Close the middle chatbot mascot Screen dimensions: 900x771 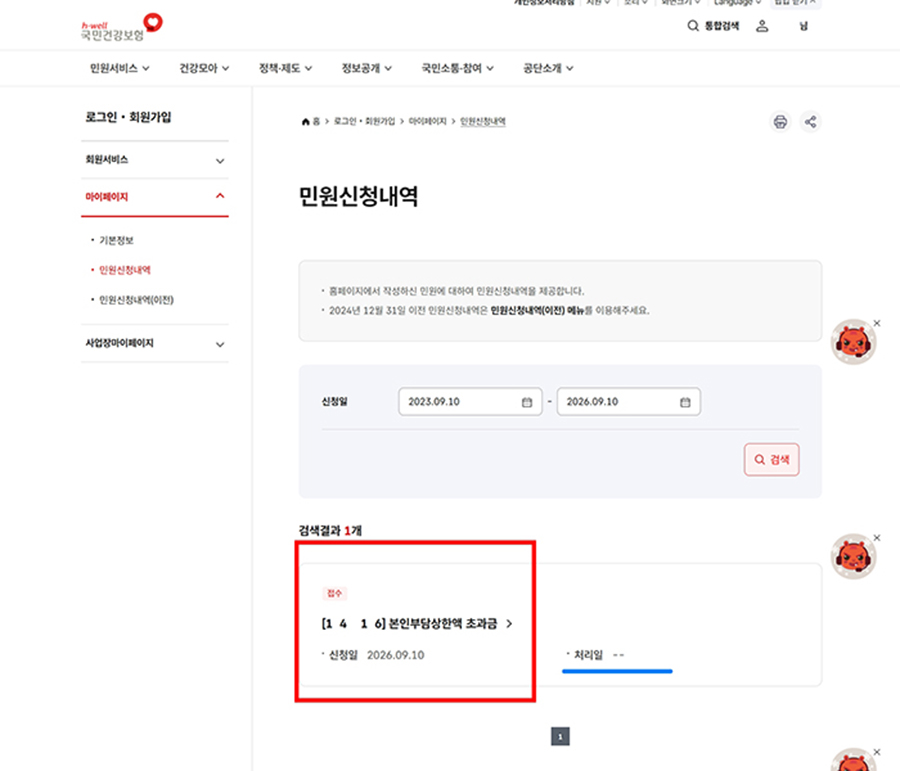tap(876, 538)
